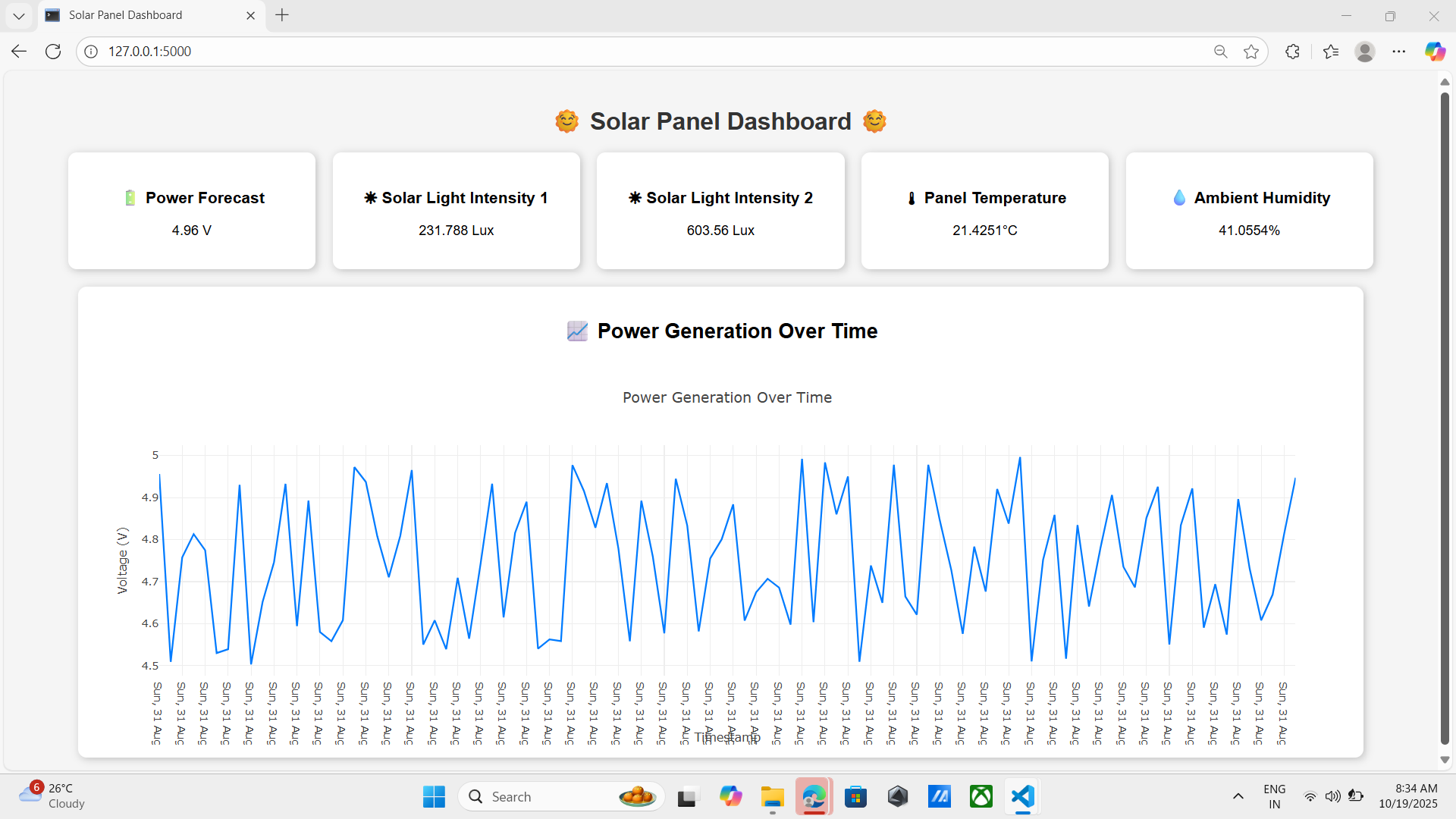Screen dimensions: 1456x819
Task: Reload the dashboard page
Action: point(53,51)
